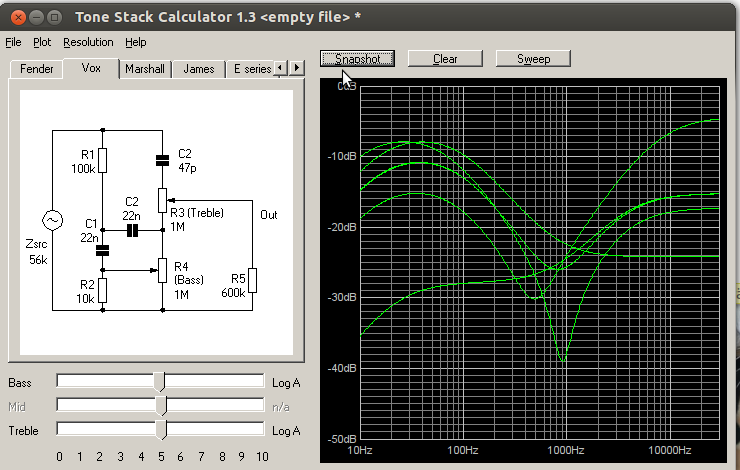Click the Mid slider handle
This screenshot has width=740, height=470.
click(x=161, y=405)
